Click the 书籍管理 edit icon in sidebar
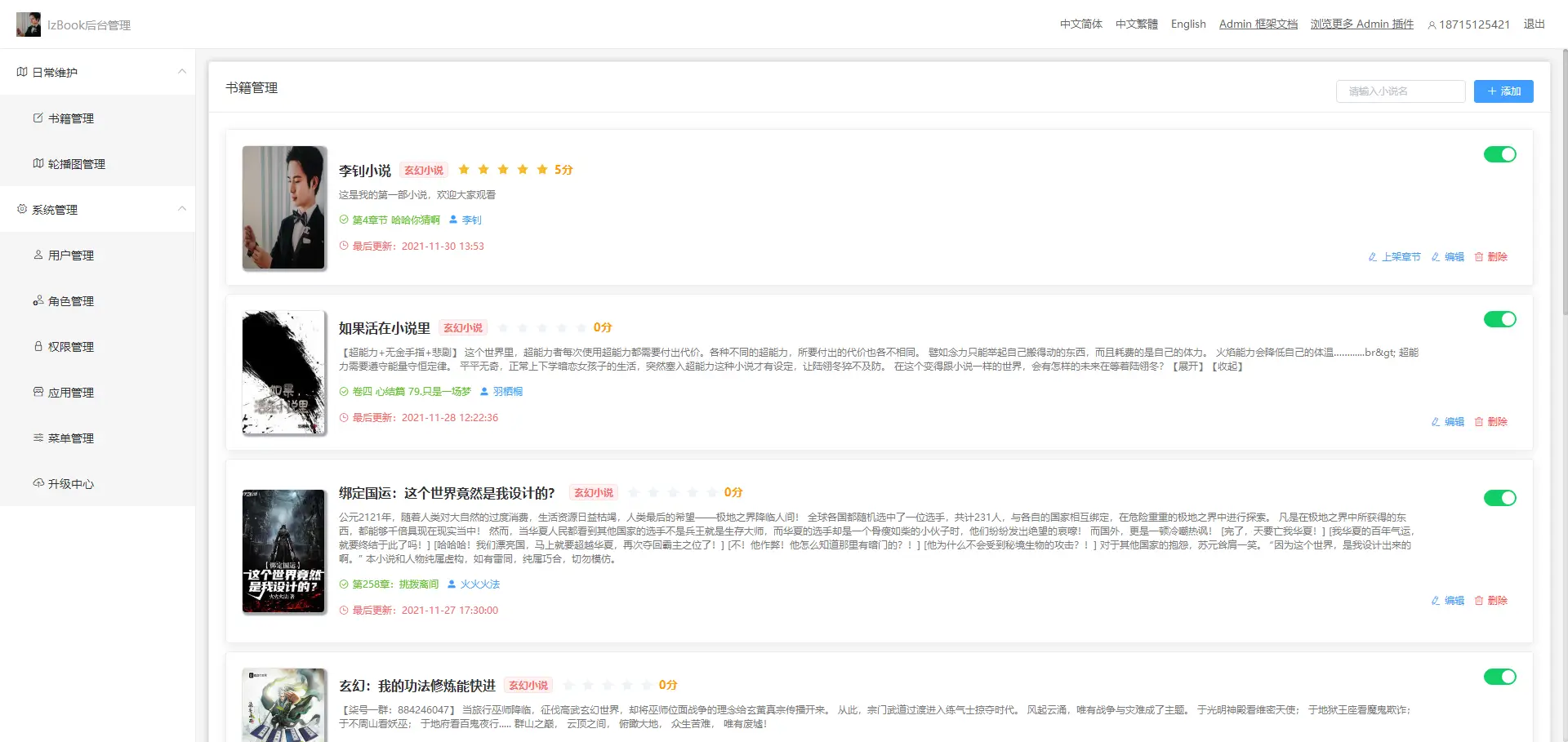The width and height of the screenshot is (1568, 742). coord(38,118)
